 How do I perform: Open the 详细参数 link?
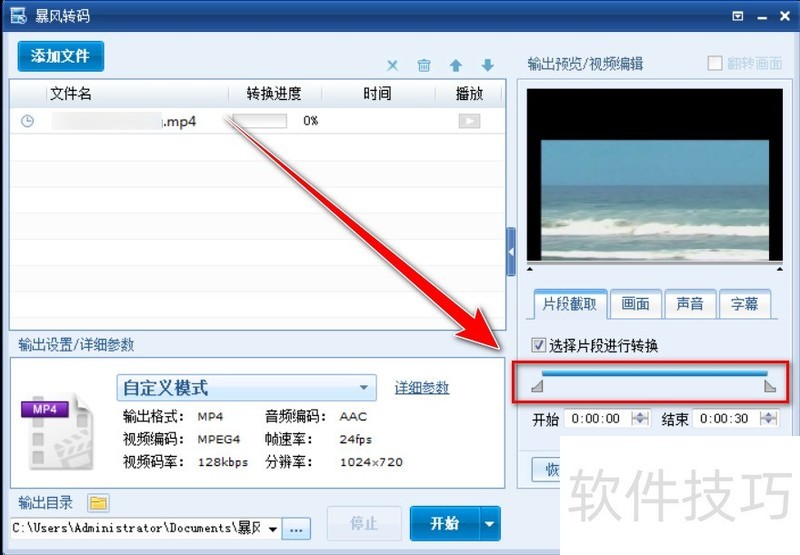point(422,388)
